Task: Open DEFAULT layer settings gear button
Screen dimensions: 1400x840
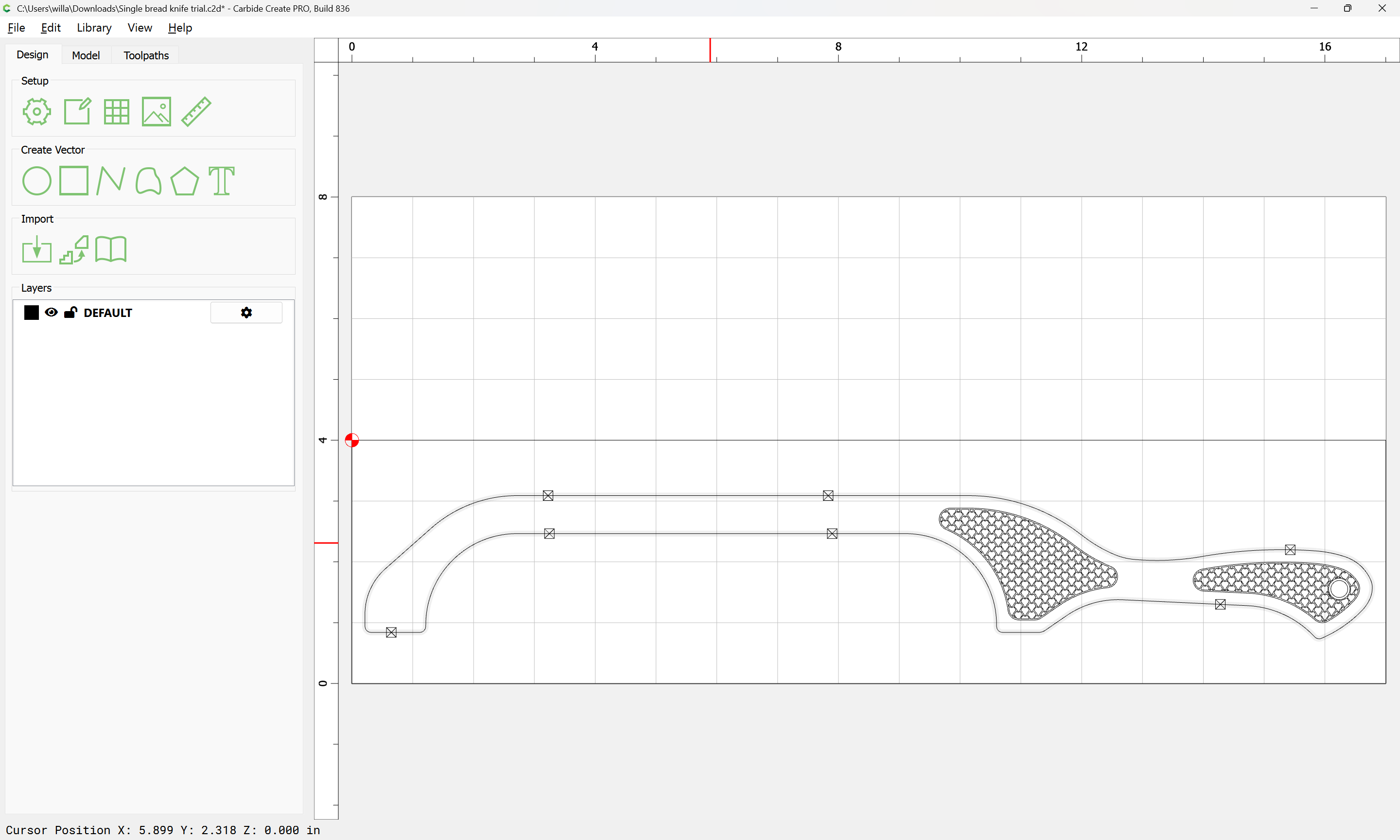Action: click(x=246, y=313)
